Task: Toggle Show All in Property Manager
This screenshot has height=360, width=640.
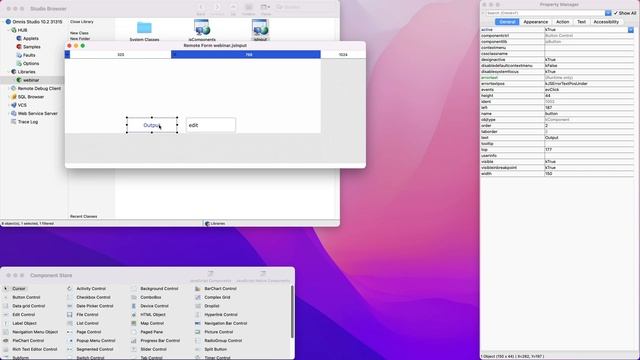Action: (x=625, y=13)
